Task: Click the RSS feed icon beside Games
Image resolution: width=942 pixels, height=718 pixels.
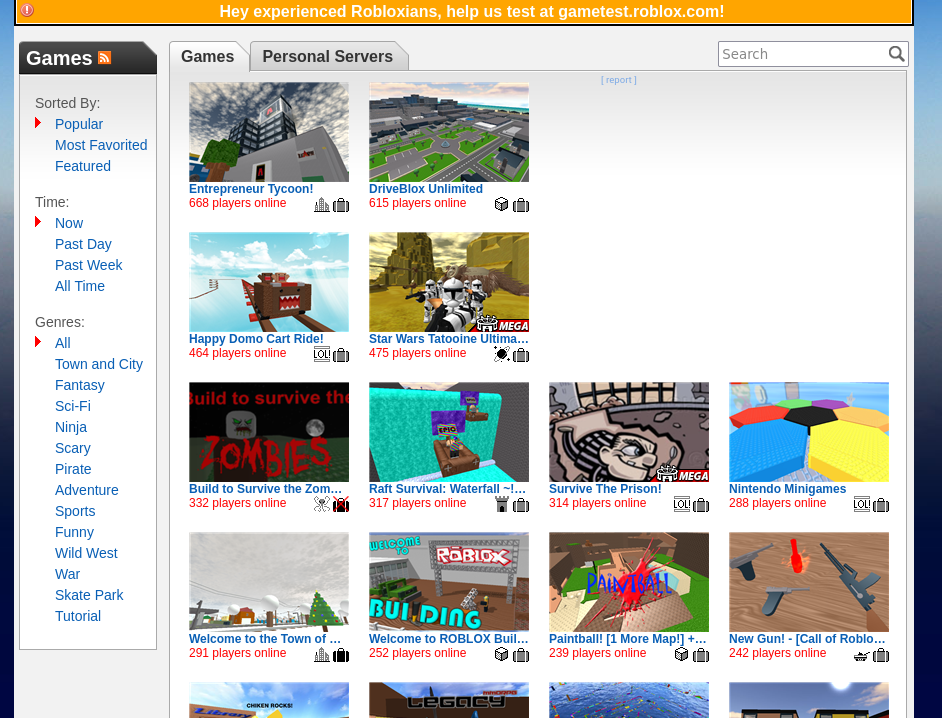Action: 104,58
